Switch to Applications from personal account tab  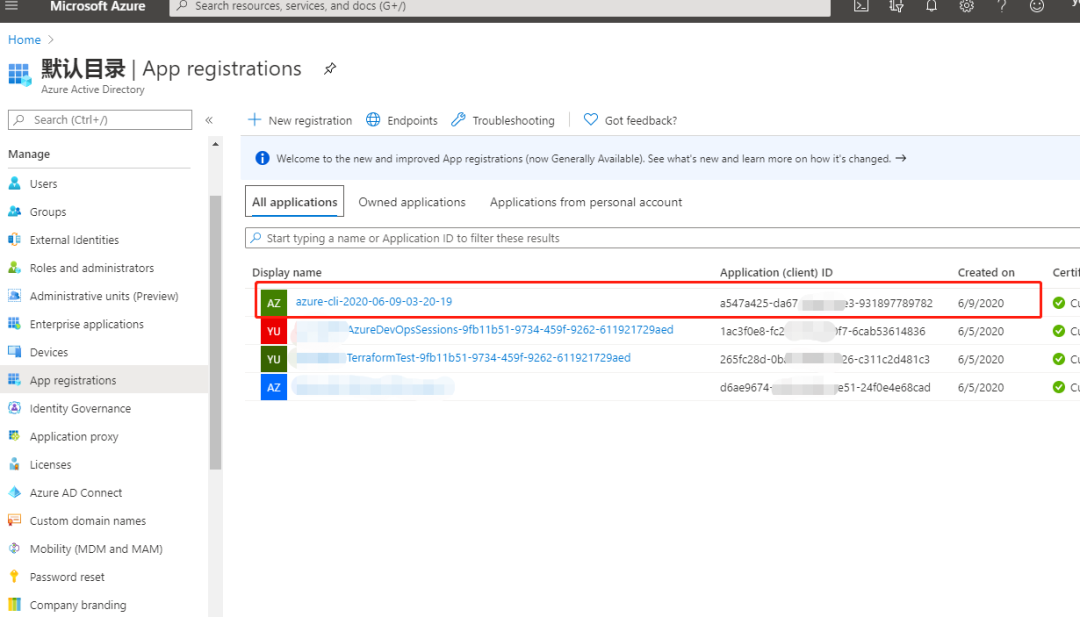pos(586,202)
